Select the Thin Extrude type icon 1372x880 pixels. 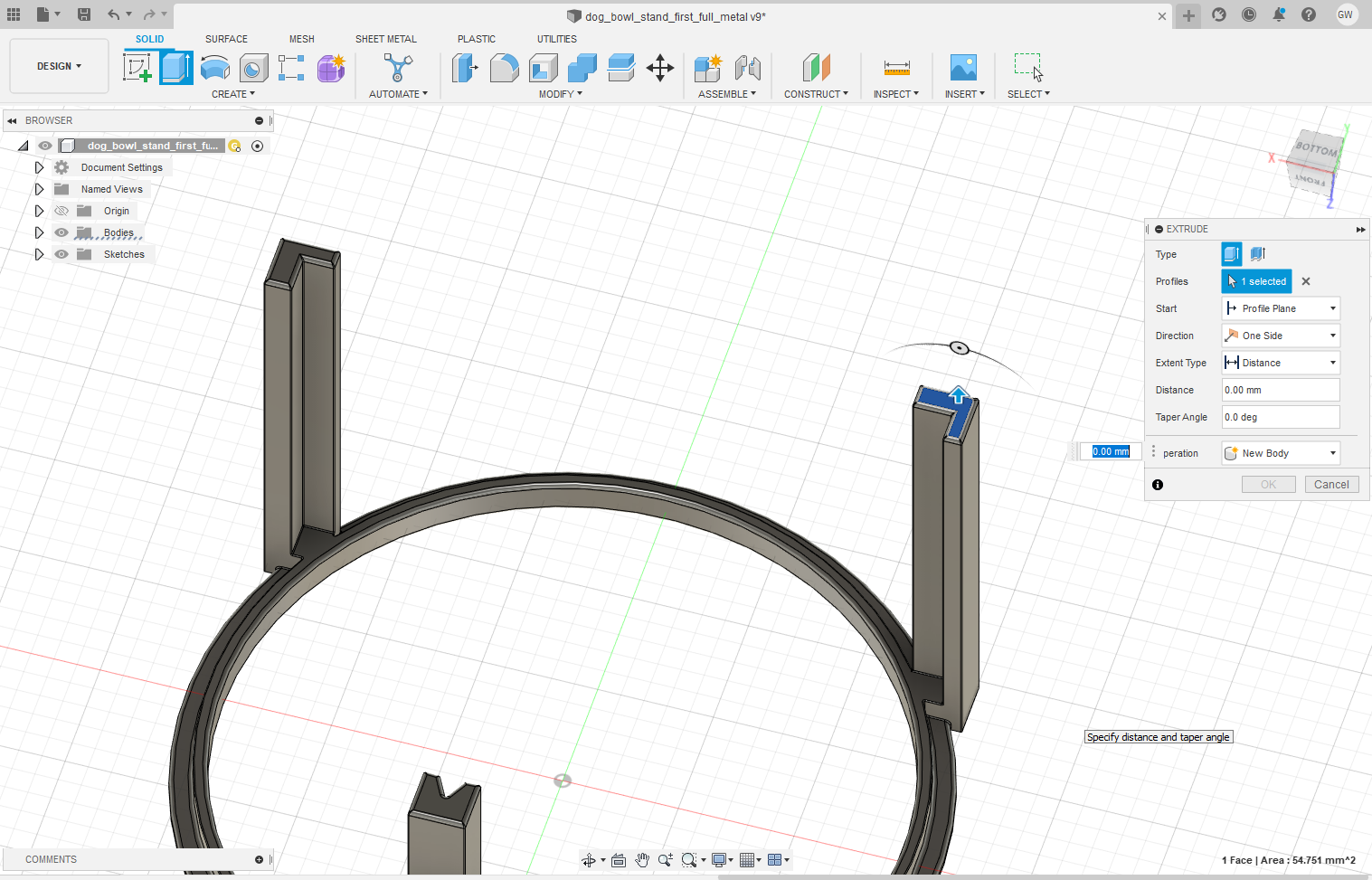pyautogui.click(x=1258, y=254)
